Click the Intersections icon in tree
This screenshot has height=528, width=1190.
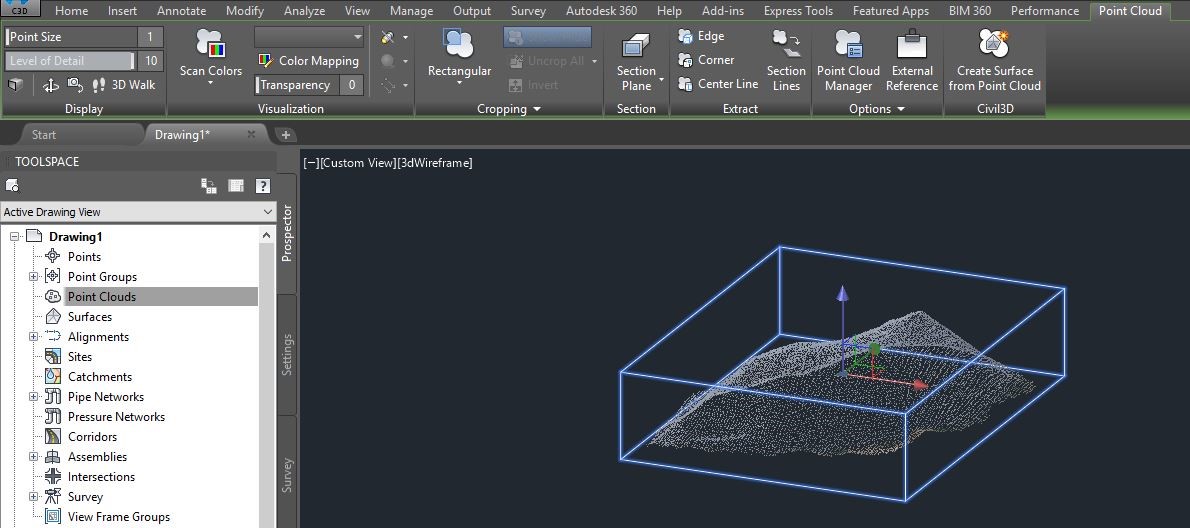[x=53, y=477]
